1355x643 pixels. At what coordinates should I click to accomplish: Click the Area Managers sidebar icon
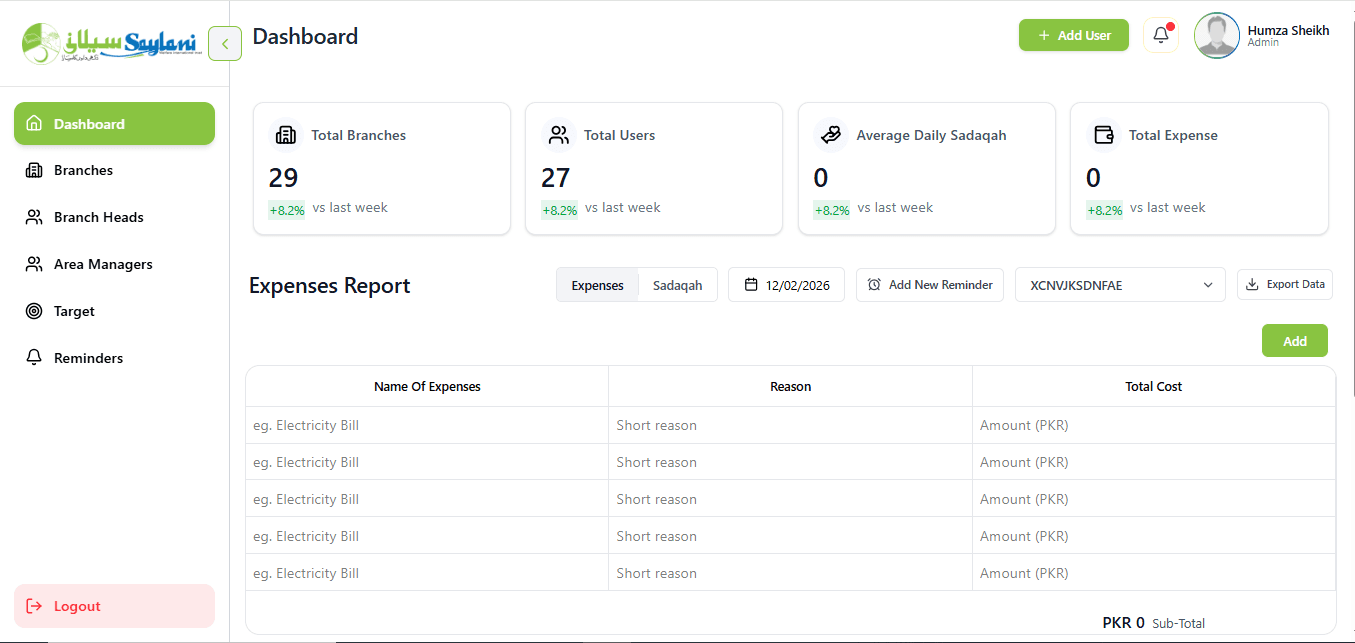pyautogui.click(x=33, y=264)
